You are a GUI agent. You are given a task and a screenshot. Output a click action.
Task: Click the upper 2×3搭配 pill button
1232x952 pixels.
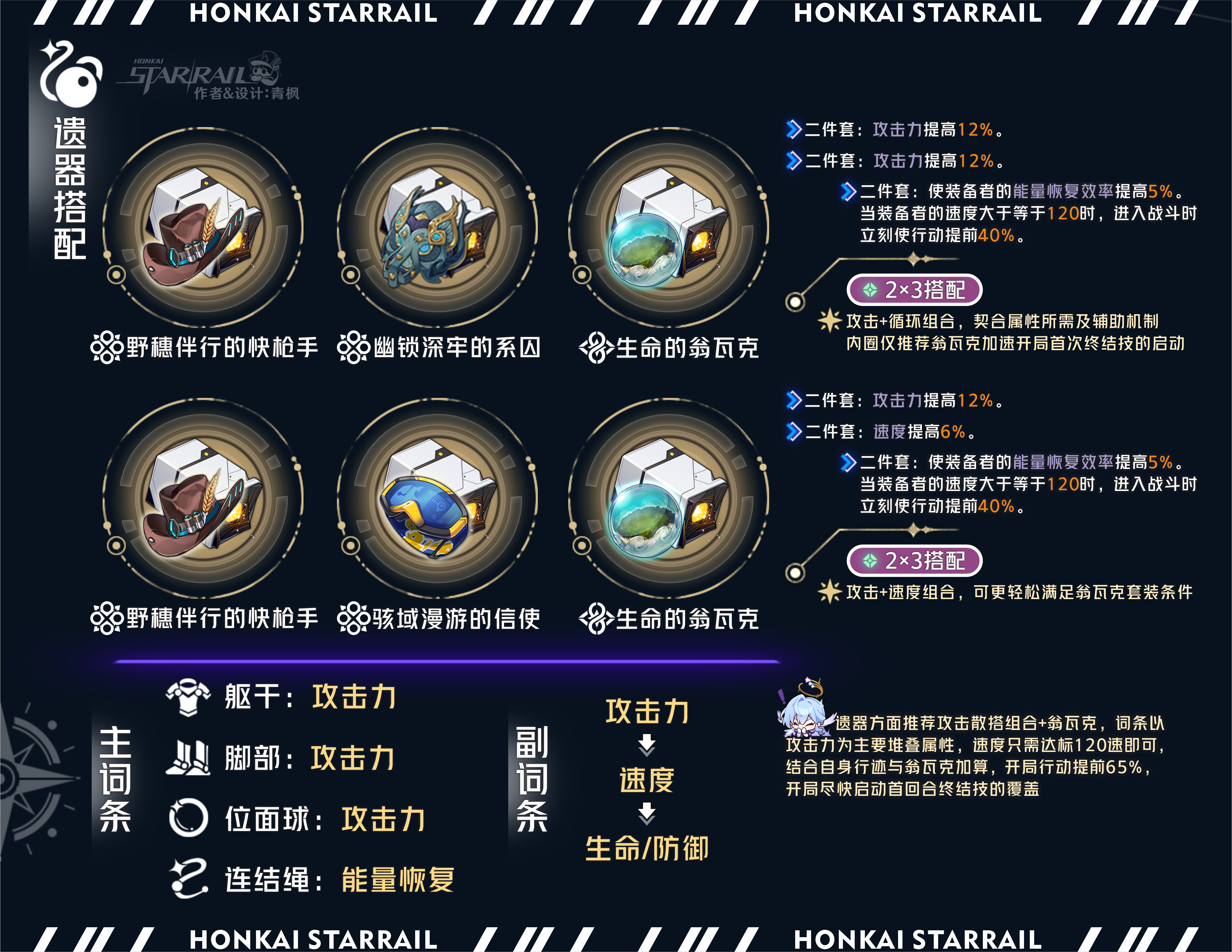pos(915,290)
